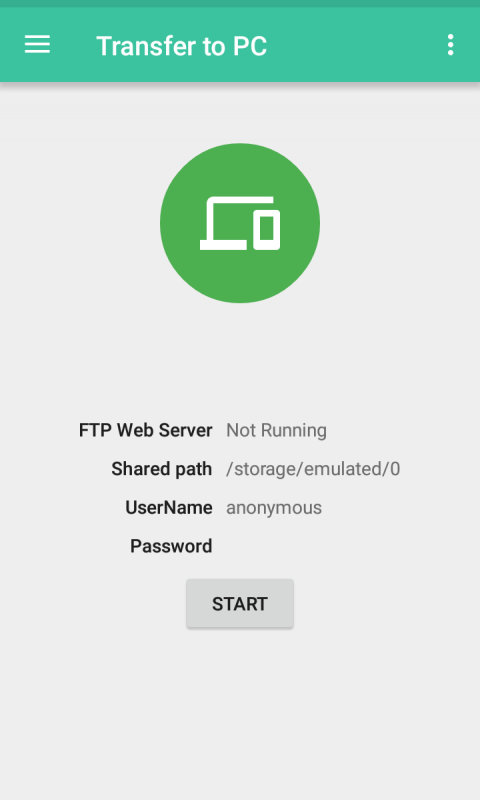The width and height of the screenshot is (480, 800).
Task: Click the word 'Server' in FTP label
Action: pyautogui.click(x=185, y=430)
